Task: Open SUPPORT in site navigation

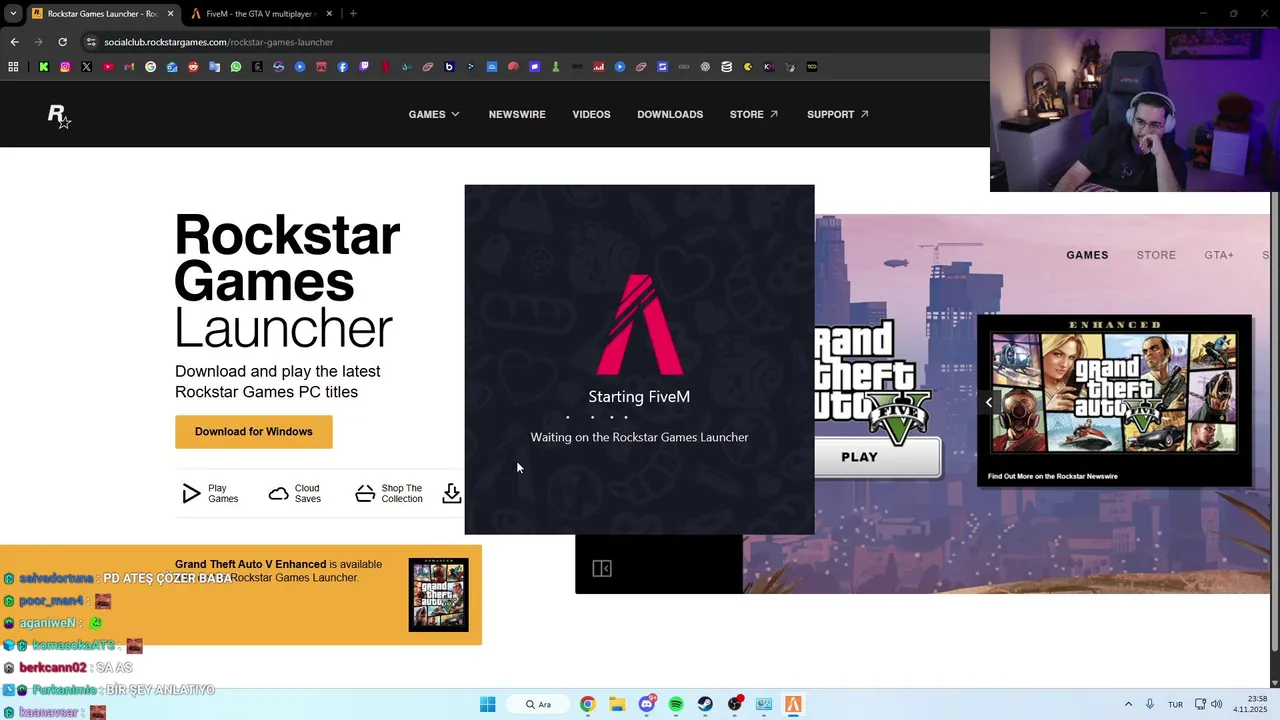Action: pyautogui.click(x=838, y=114)
